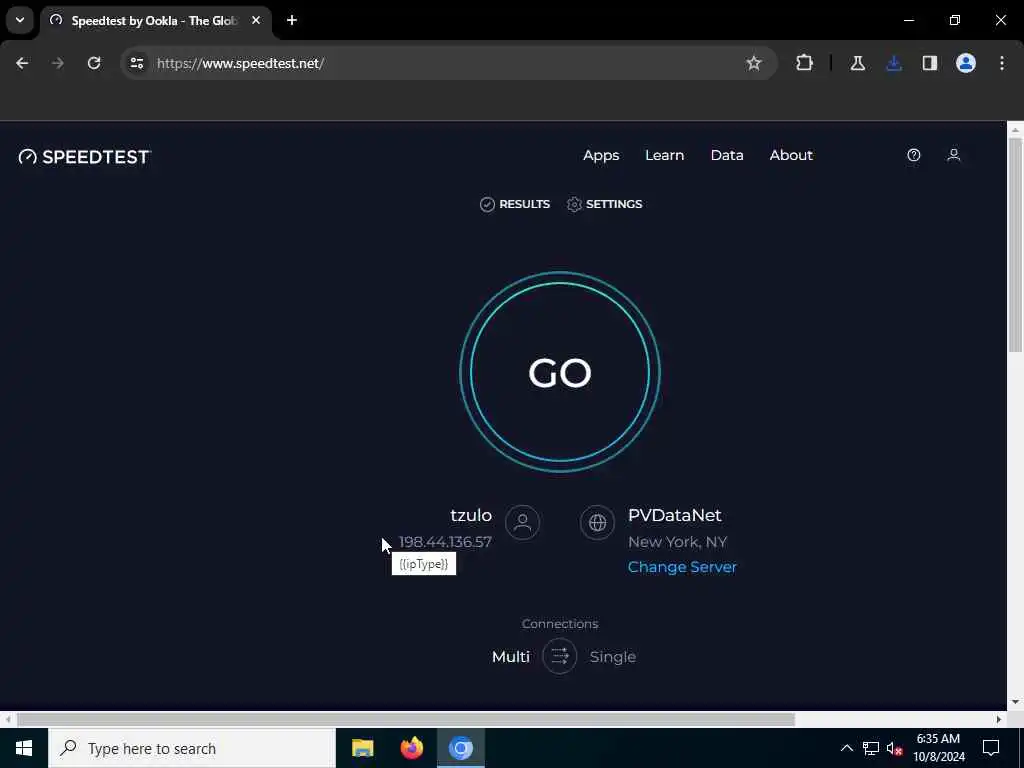This screenshot has width=1024, height=768.
Task: Open the About menu
Action: (x=791, y=155)
